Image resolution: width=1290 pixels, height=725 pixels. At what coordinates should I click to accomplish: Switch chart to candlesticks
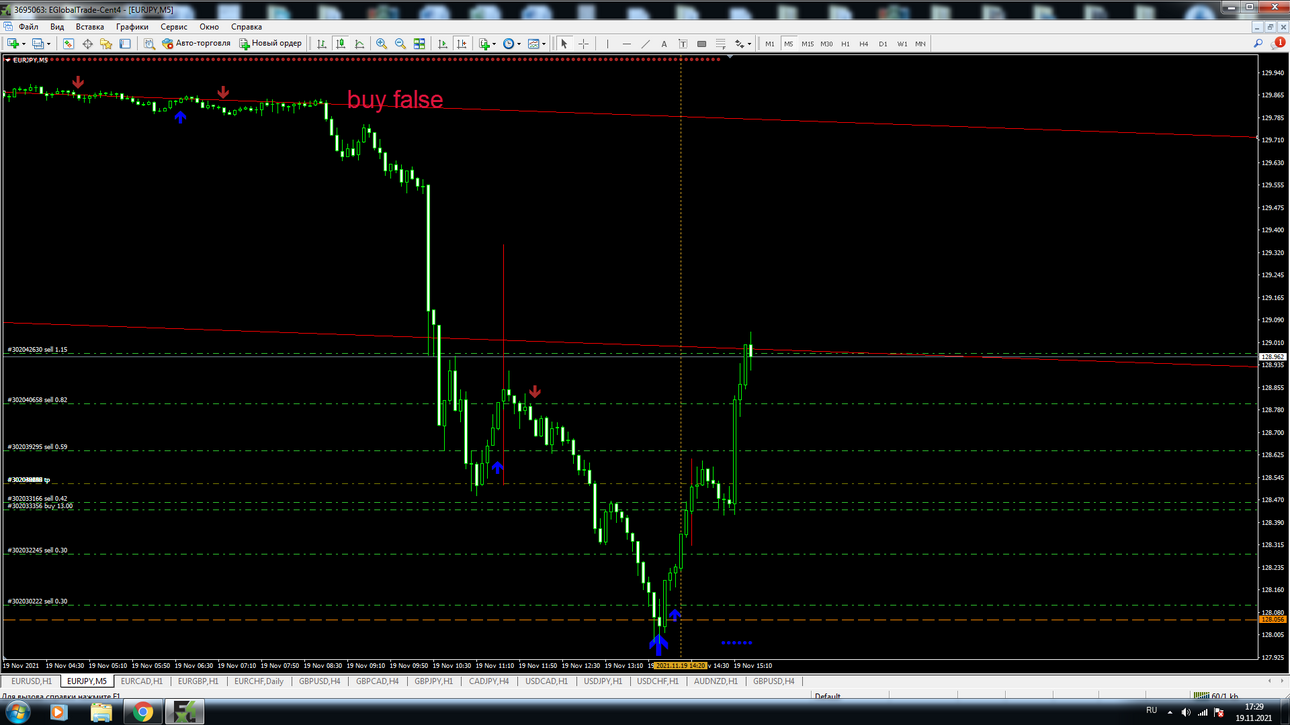click(340, 44)
